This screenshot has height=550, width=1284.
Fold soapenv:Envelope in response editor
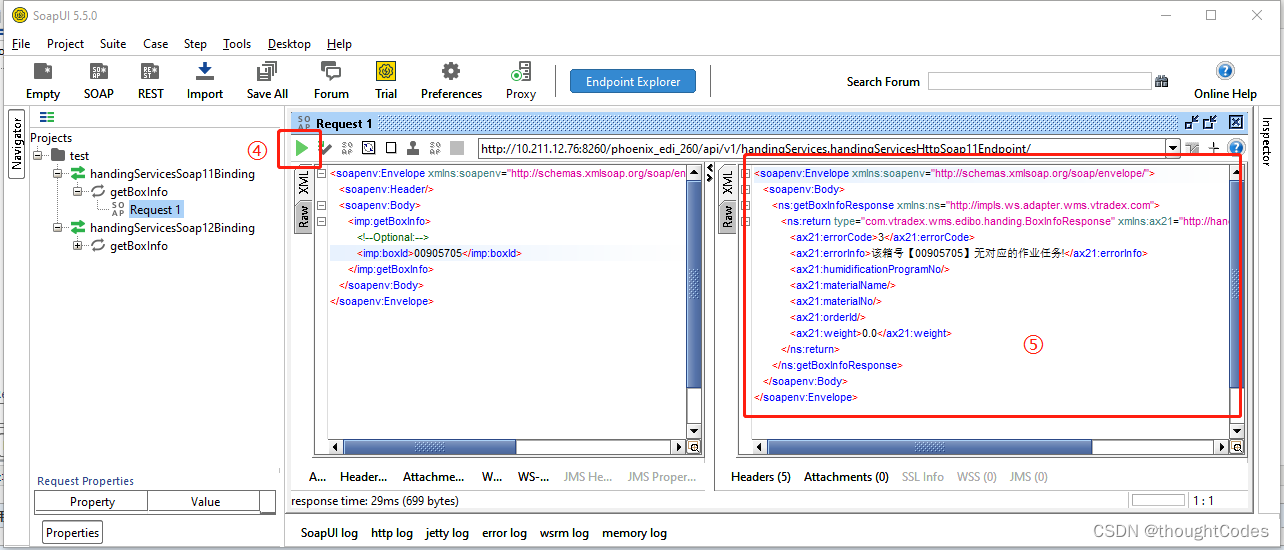coord(746,173)
